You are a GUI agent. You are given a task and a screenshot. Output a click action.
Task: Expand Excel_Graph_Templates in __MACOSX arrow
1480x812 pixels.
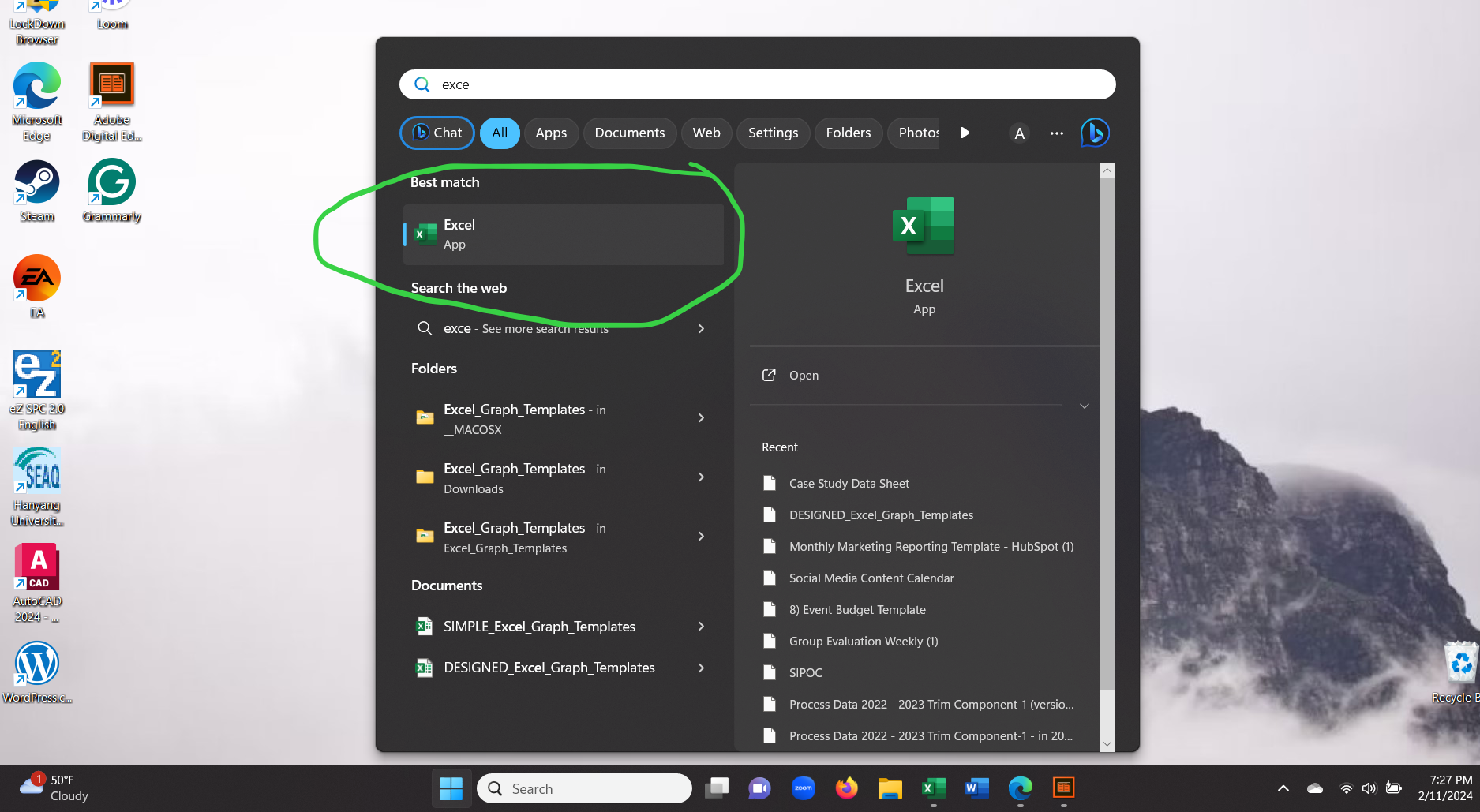click(701, 417)
